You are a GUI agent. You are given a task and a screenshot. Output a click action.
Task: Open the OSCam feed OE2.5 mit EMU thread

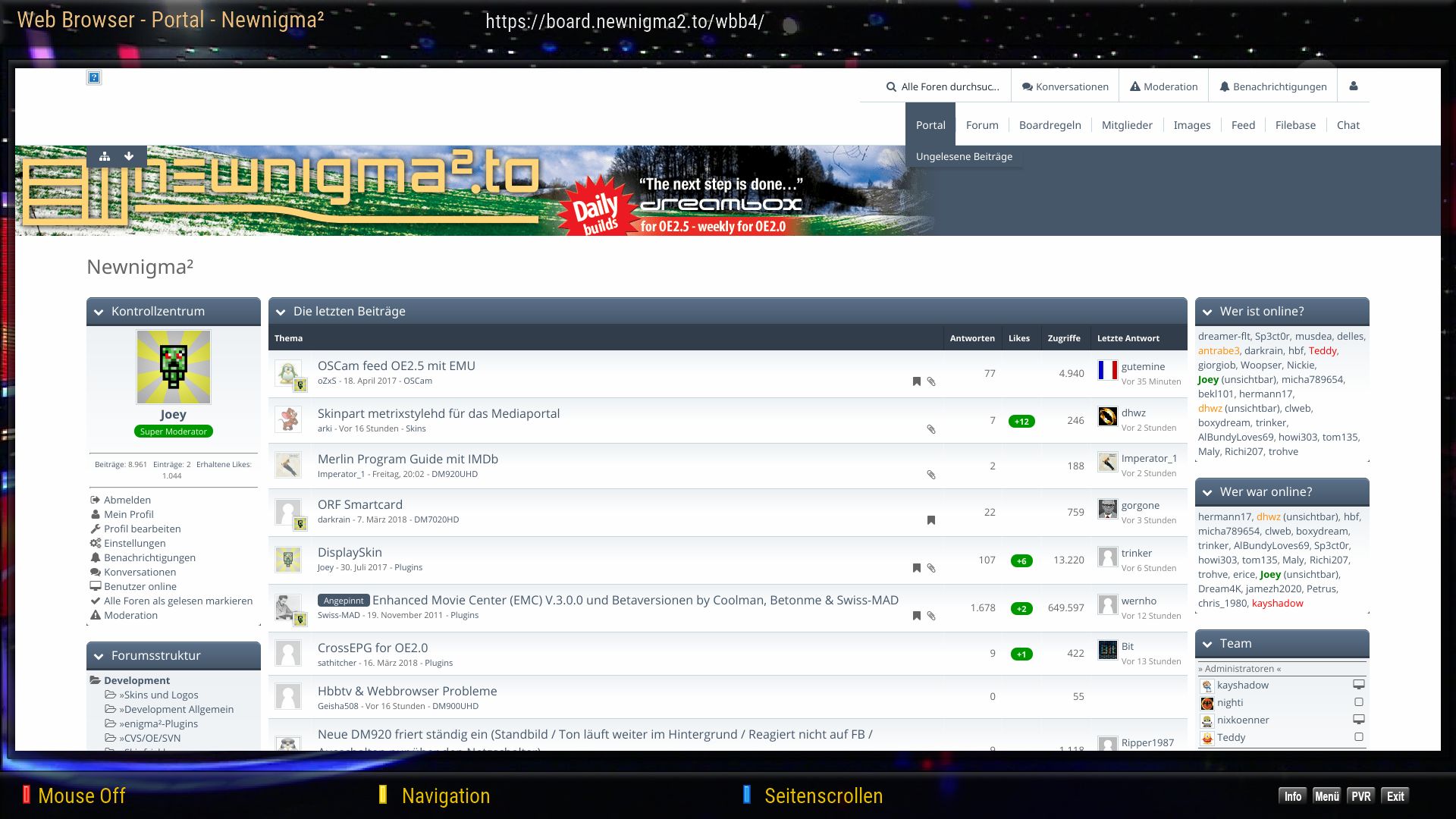[396, 366]
